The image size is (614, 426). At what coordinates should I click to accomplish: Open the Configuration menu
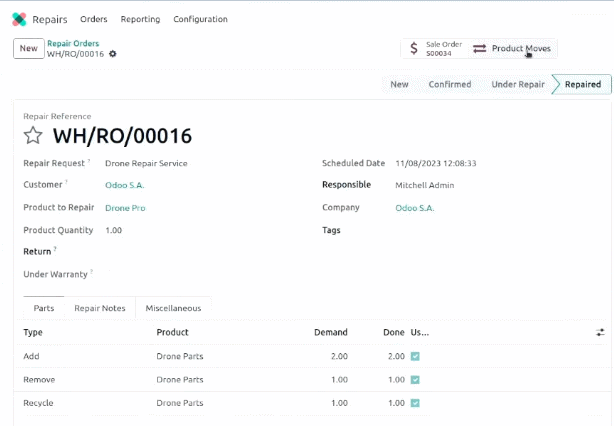(x=200, y=19)
